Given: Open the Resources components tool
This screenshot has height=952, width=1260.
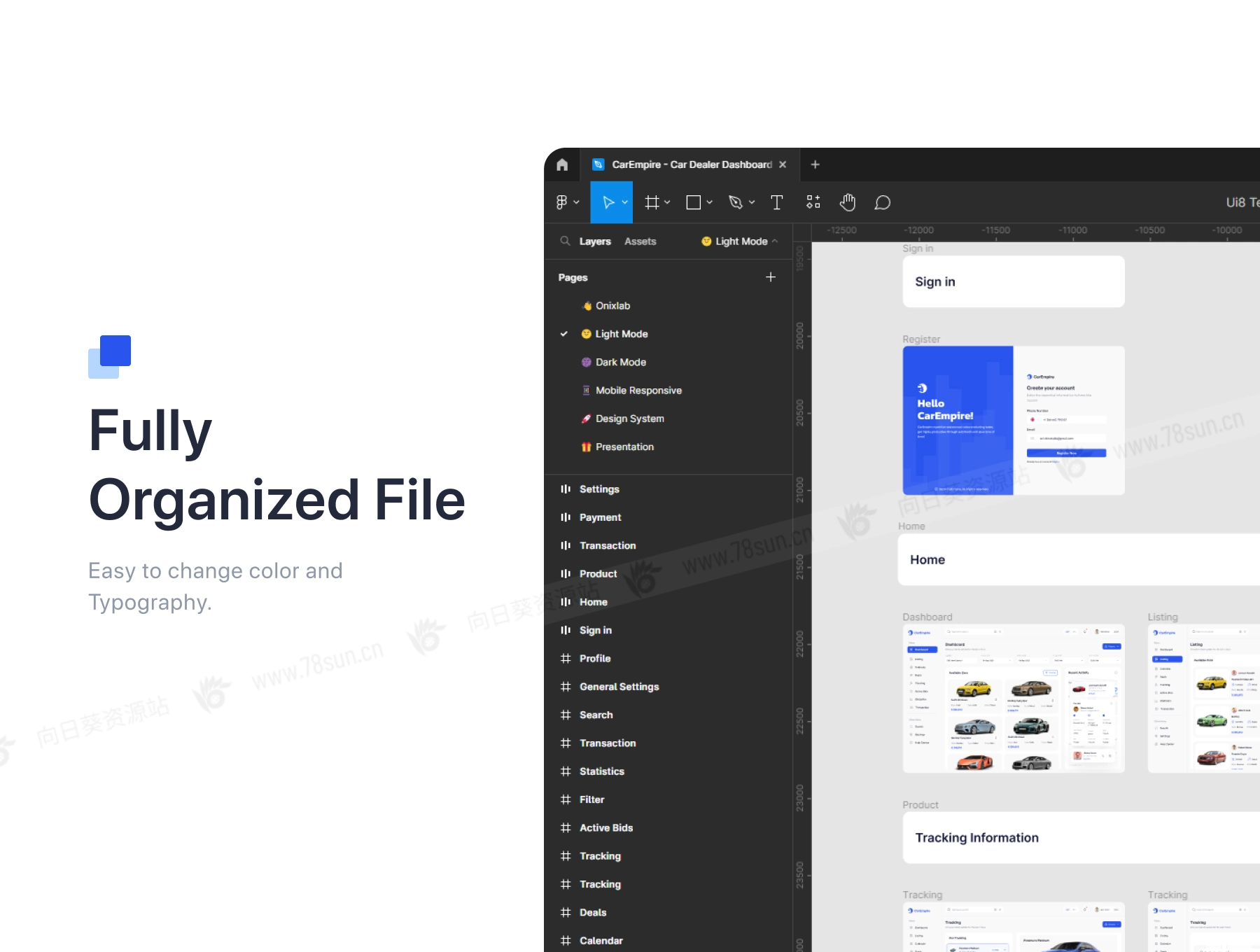Looking at the screenshot, I should (813, 202).
